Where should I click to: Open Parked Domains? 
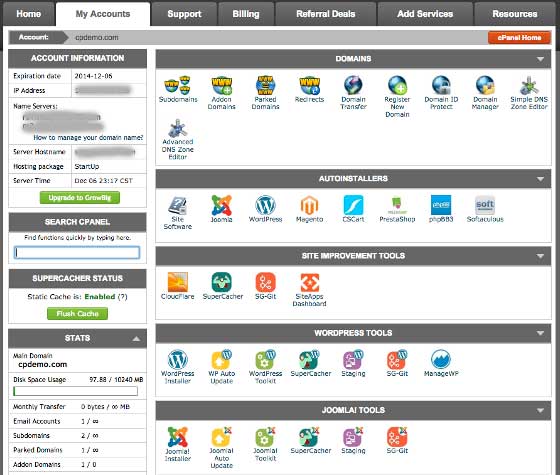265,93
